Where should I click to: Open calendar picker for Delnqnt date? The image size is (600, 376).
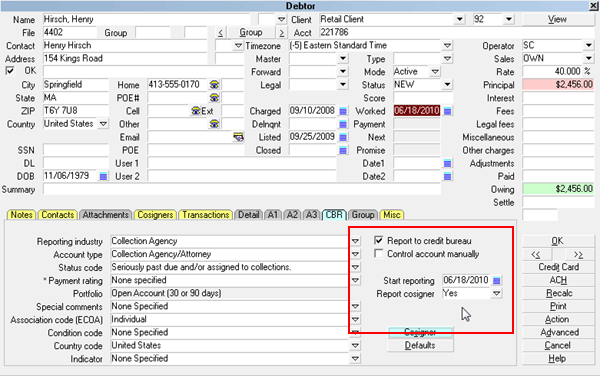coord(343,124)
